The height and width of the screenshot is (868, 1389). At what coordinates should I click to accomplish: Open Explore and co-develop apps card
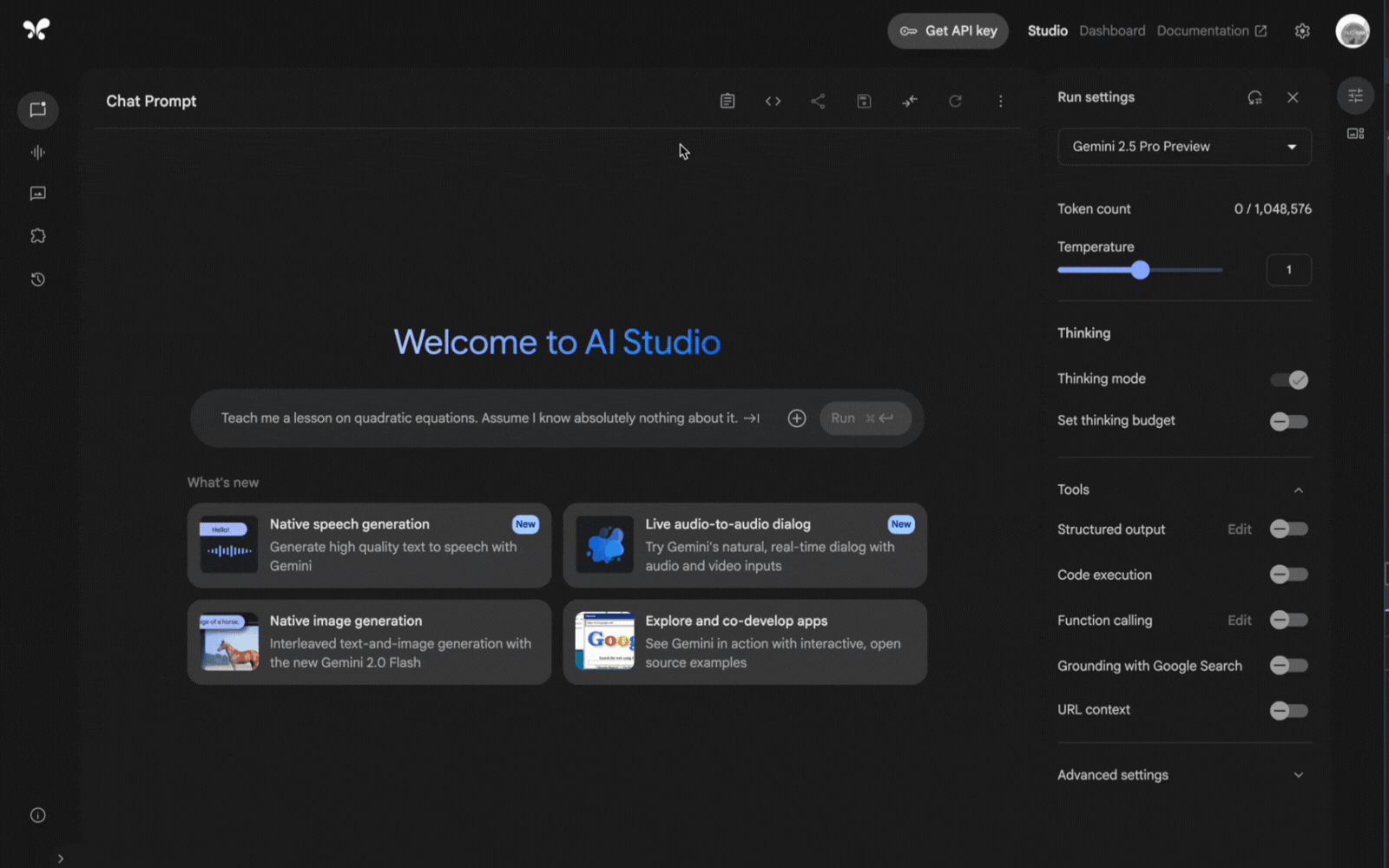745,642
